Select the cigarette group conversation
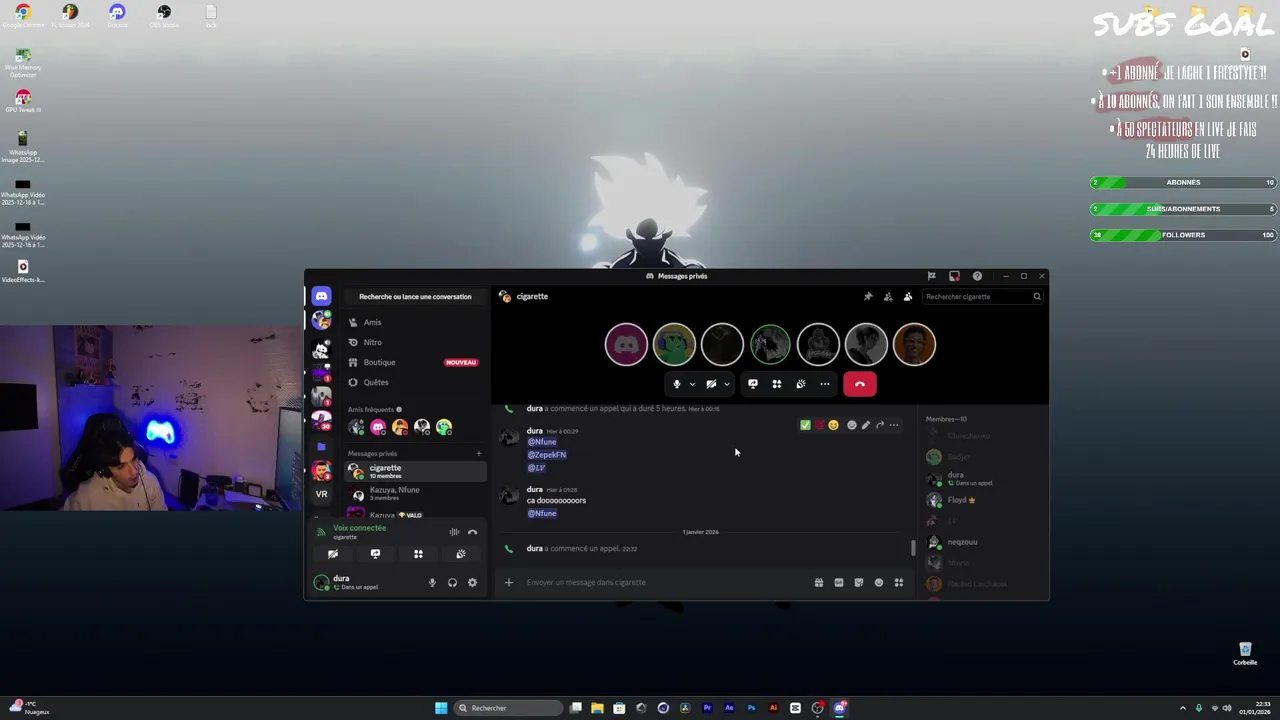 point(413,471)
